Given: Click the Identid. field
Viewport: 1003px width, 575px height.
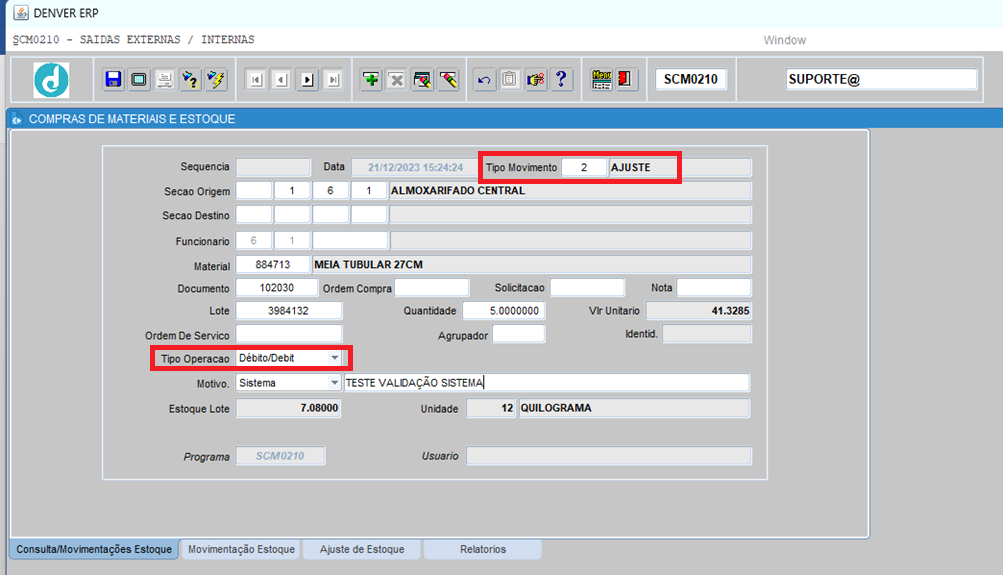Looking at the screenshot, I should pyautogui.click(x=707, y=334).
